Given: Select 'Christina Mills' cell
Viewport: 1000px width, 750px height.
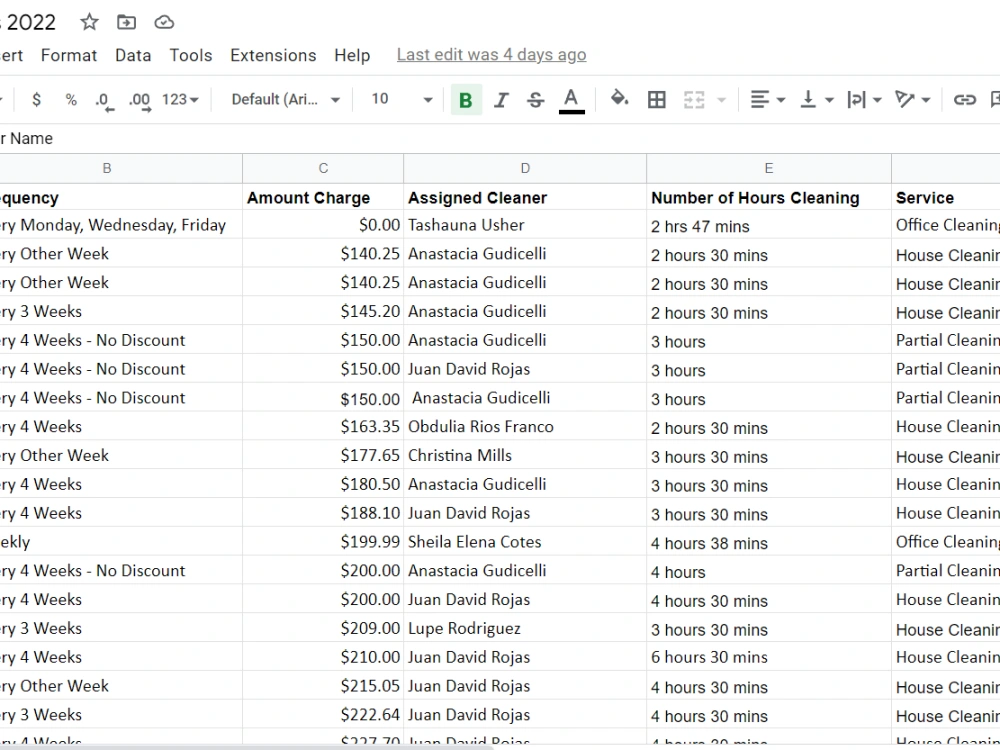Looking at the screenshot, I should [x=525, y=455].
